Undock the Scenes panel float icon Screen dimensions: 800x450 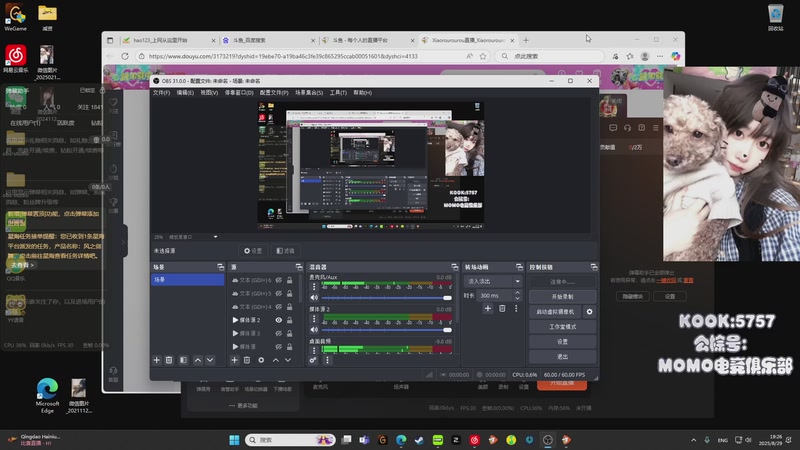tap(220, 267)
